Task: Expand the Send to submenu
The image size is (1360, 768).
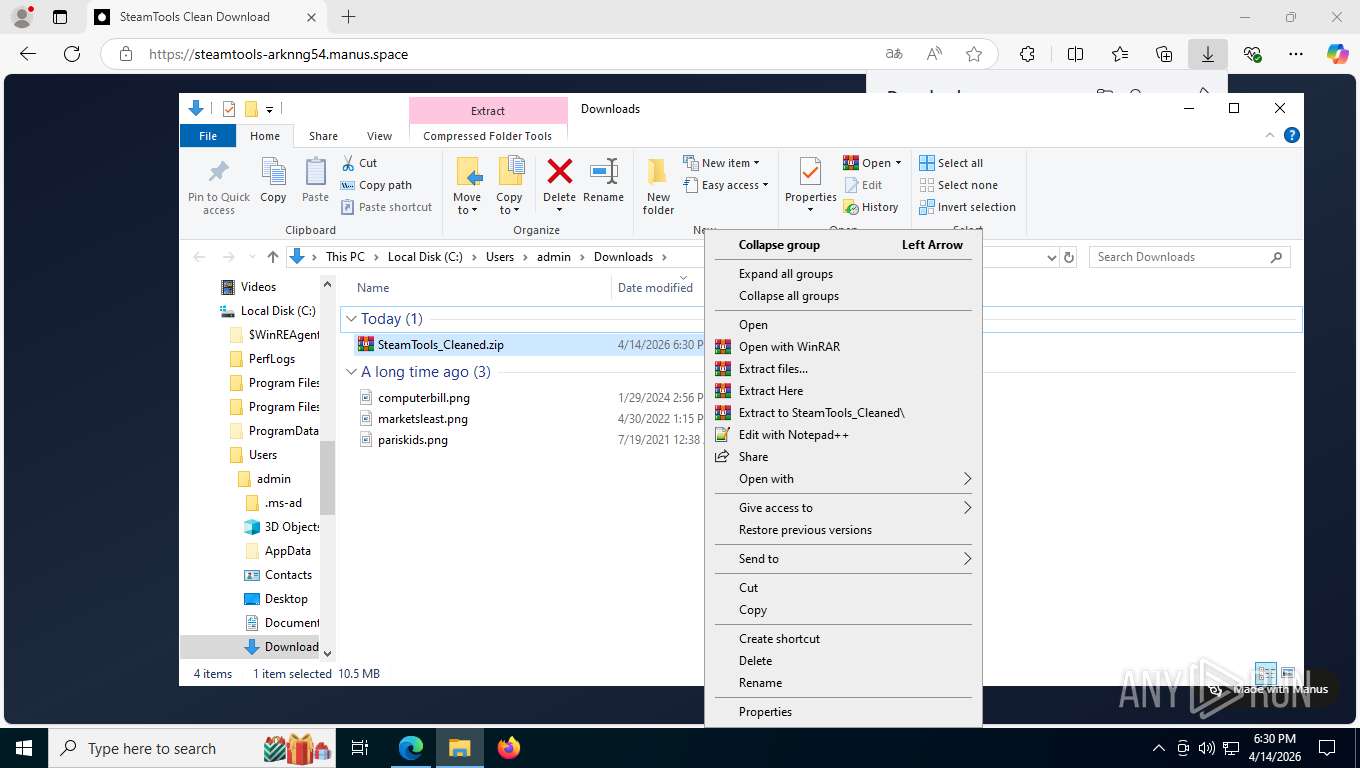Action: tap(843, 559)
